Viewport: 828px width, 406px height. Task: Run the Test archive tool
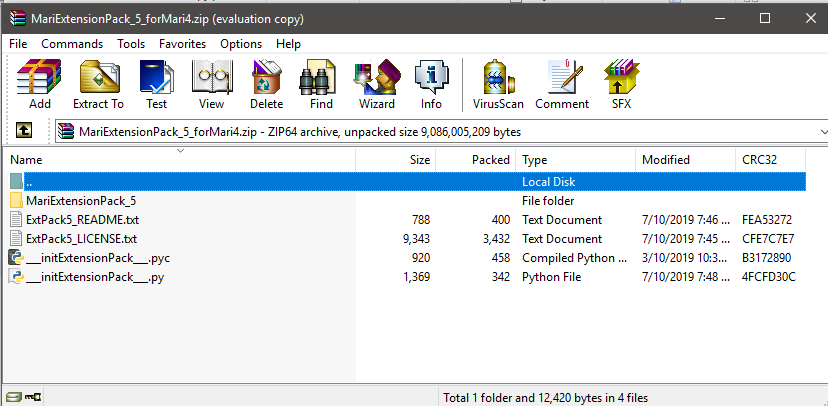(156, 84)
